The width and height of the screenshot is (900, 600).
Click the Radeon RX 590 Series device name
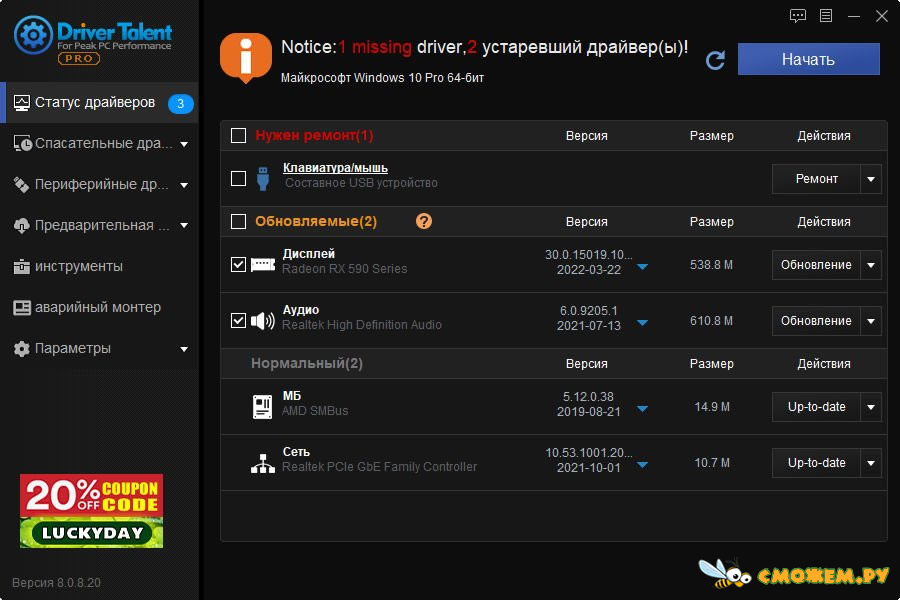[344, 269]
